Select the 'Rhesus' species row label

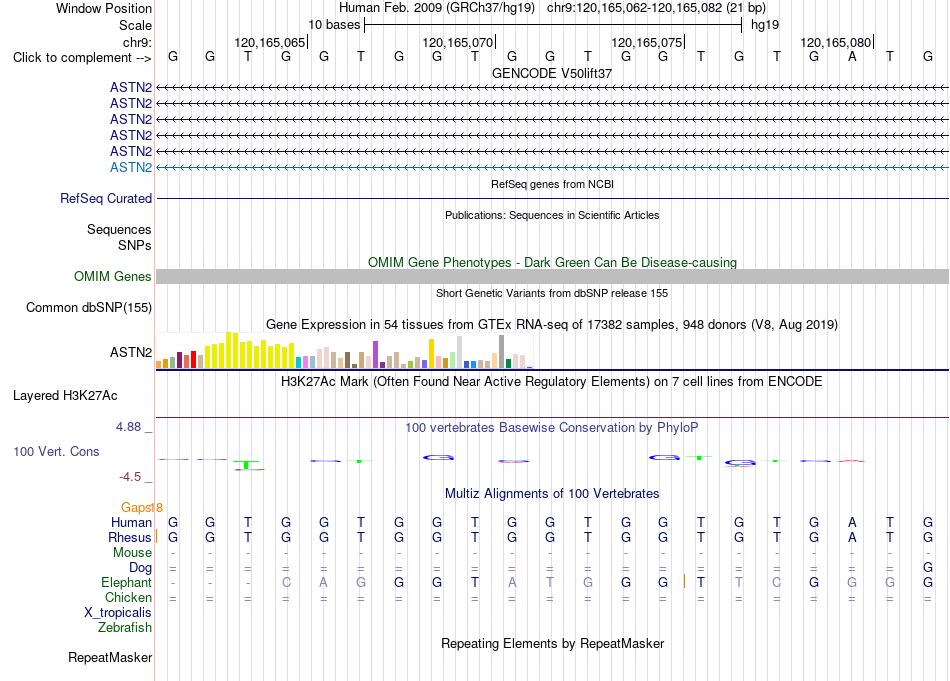(x=130, y=537)
